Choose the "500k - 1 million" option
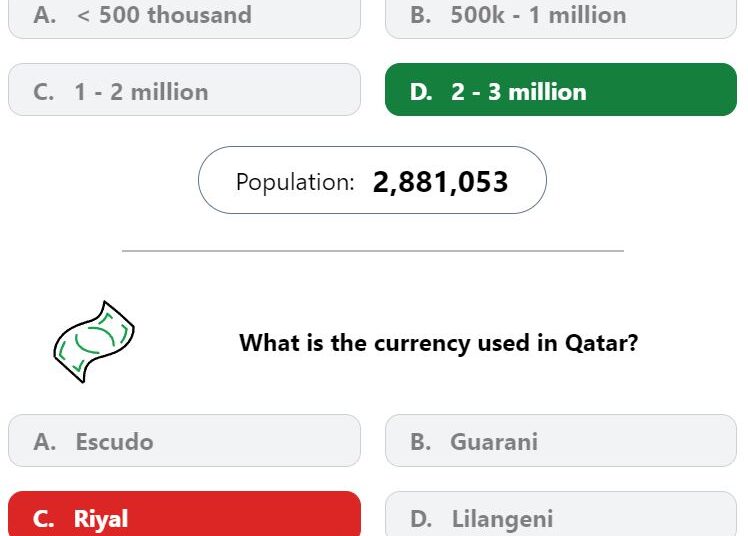Image resolution: width=748 pixels, height=536 pixels. [x=561, y=18]
